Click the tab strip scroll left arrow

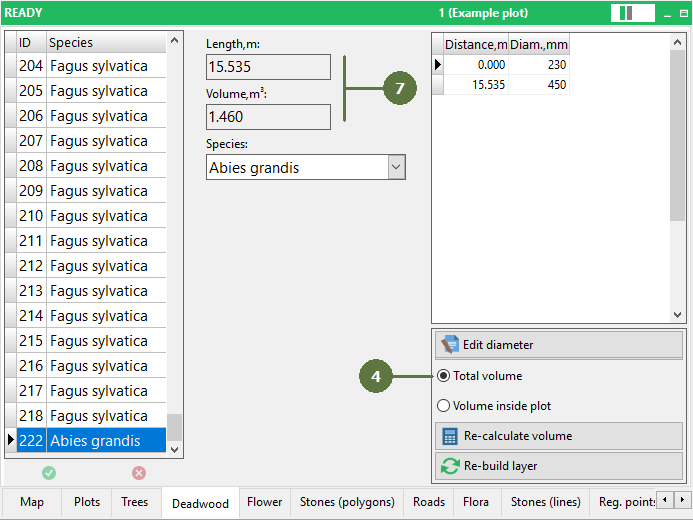(665, 500)
